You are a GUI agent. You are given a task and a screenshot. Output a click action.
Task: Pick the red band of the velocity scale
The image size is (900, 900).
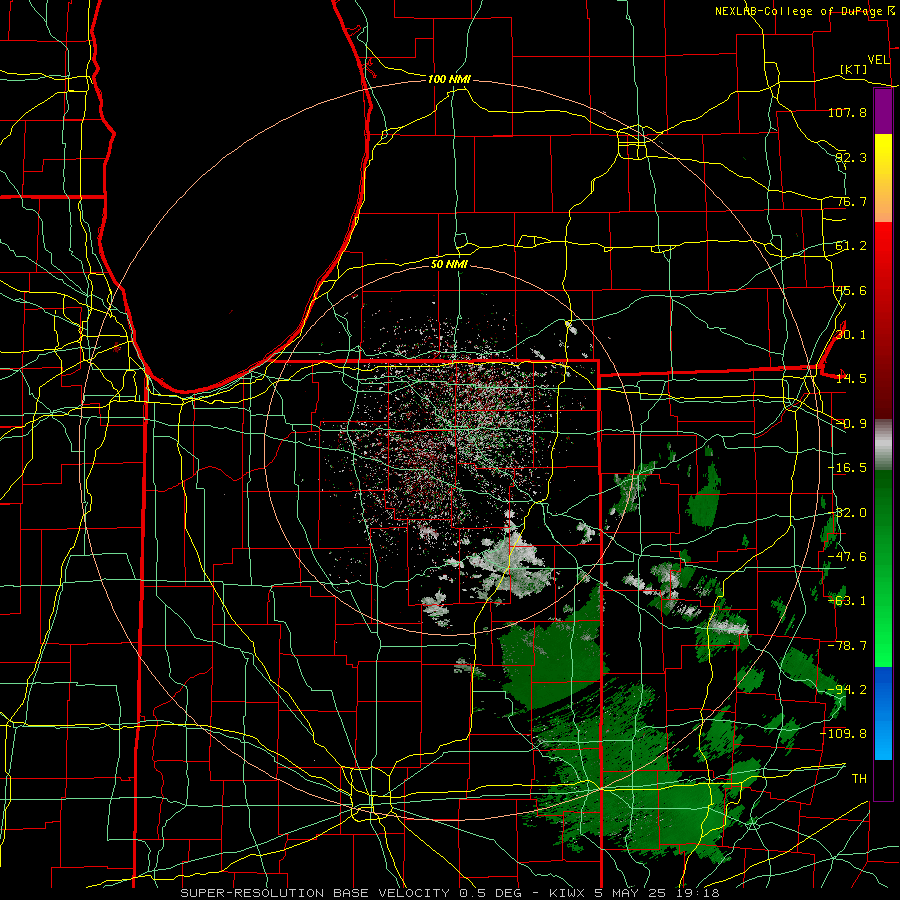point(883,320)
